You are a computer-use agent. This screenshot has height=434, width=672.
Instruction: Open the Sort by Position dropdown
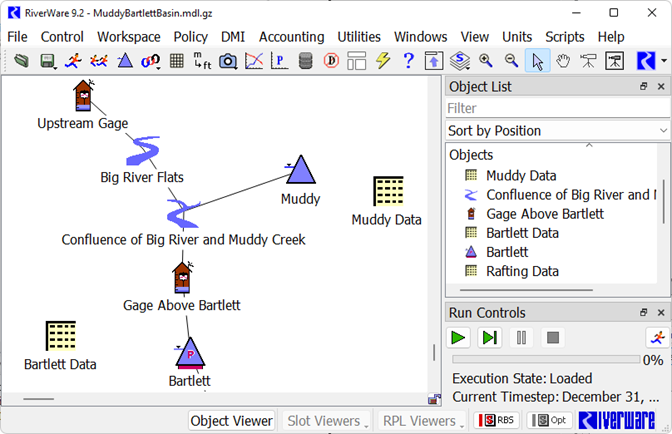557,131
